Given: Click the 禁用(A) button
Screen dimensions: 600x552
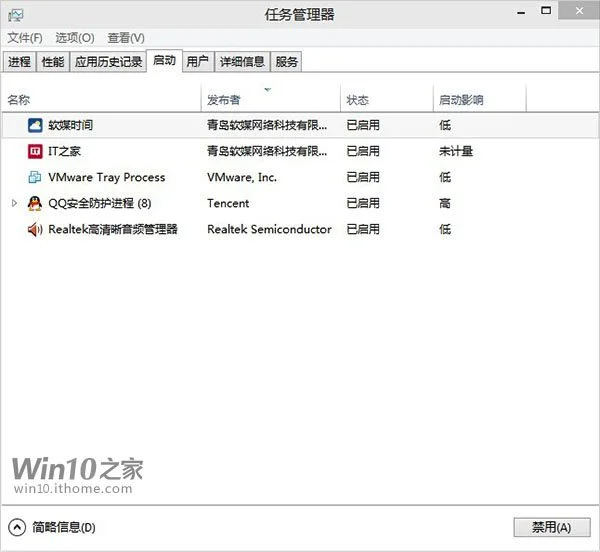Looking at the screenshot, I should pyautogui.click(x=552, y=528).
